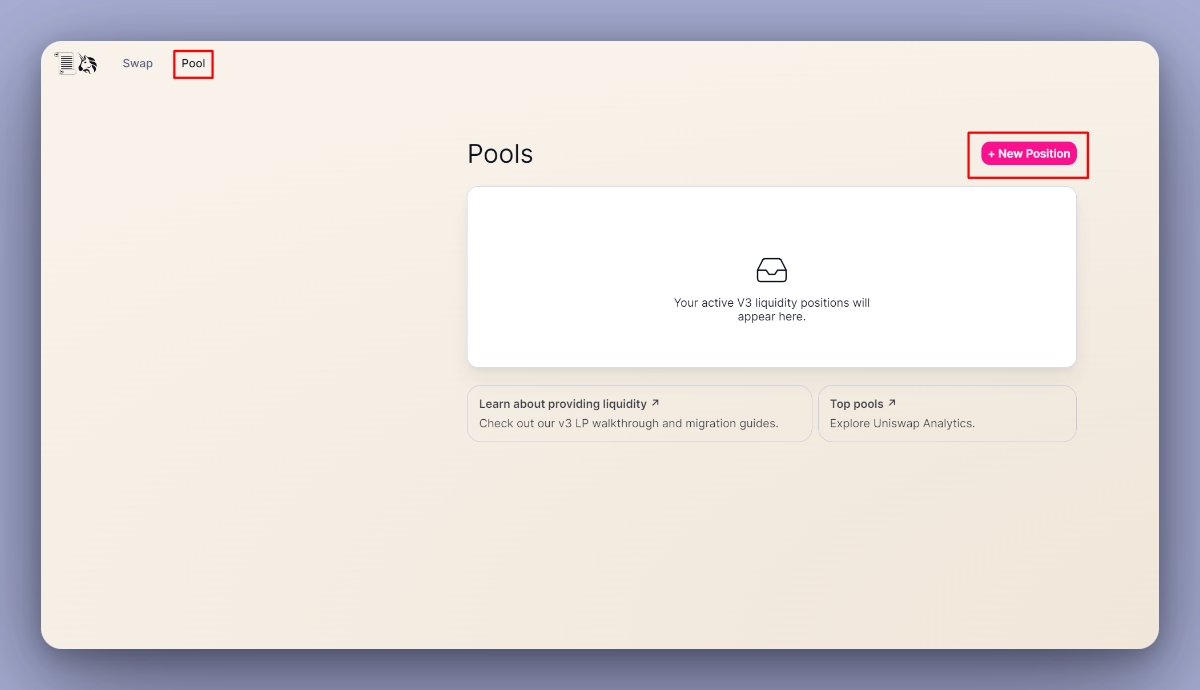The width and height of the screenshot is (1200, 690).
Task: Open Learn about providing liquidity link
Action: [x=640, y=413]
